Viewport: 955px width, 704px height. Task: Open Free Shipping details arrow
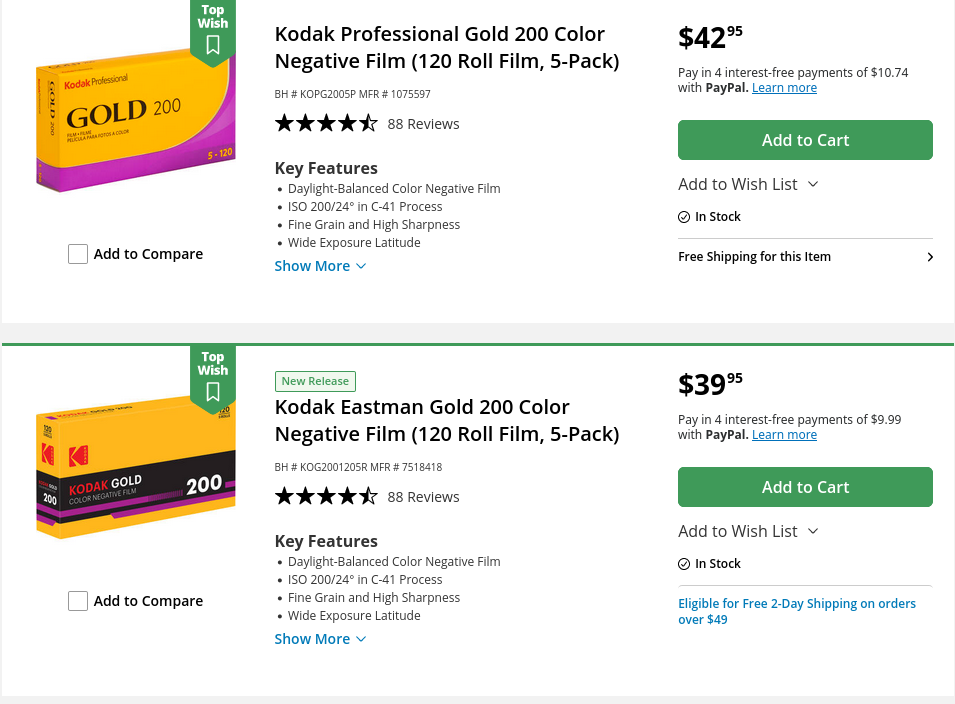click(930, 257)
